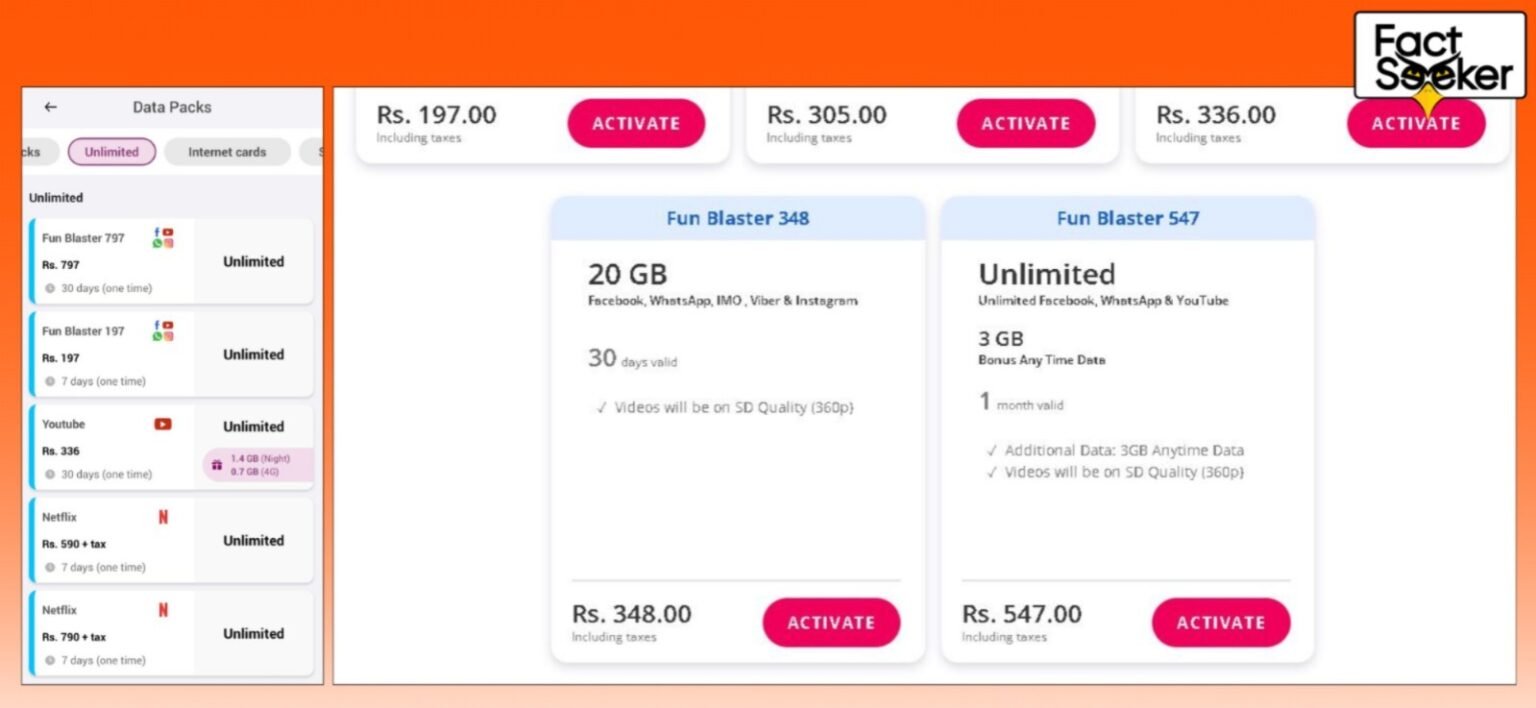The width and height of the screenshot is (1536, 708).
Task: Click the back arrow on Data Packs screen
Action: (x=49, y=107)
